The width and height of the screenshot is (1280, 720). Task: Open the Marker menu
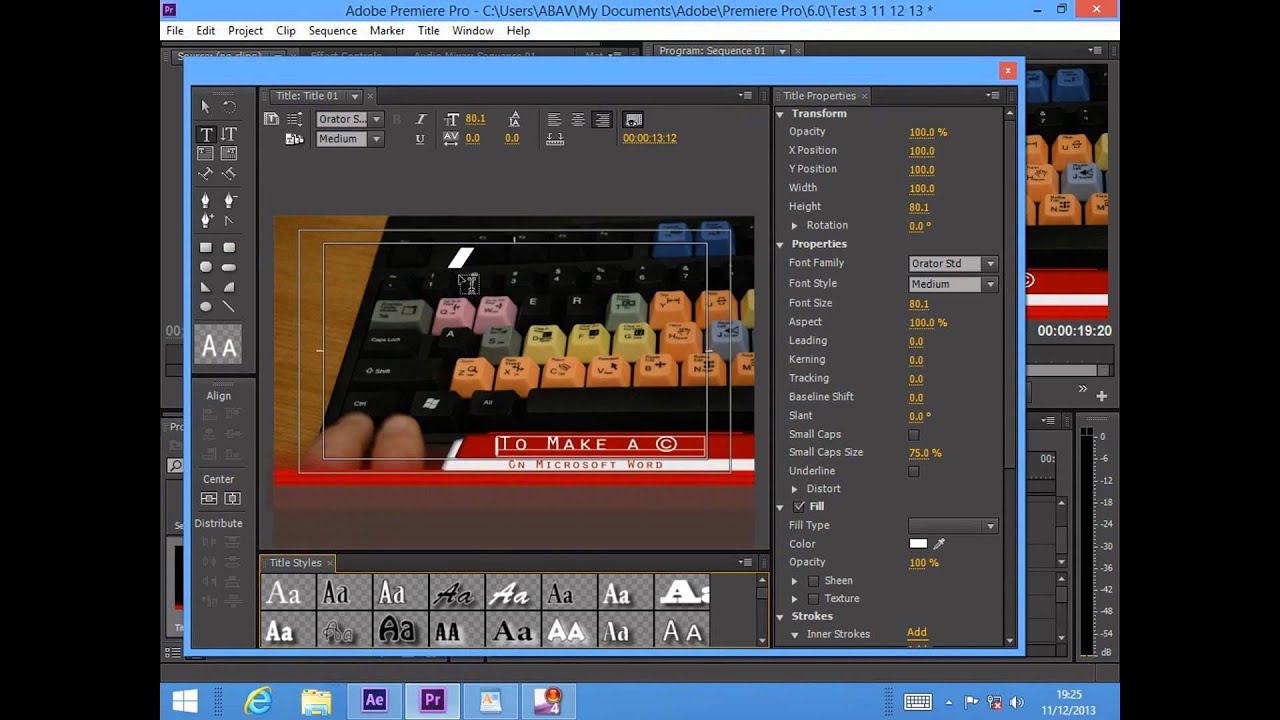pos(387,31)
